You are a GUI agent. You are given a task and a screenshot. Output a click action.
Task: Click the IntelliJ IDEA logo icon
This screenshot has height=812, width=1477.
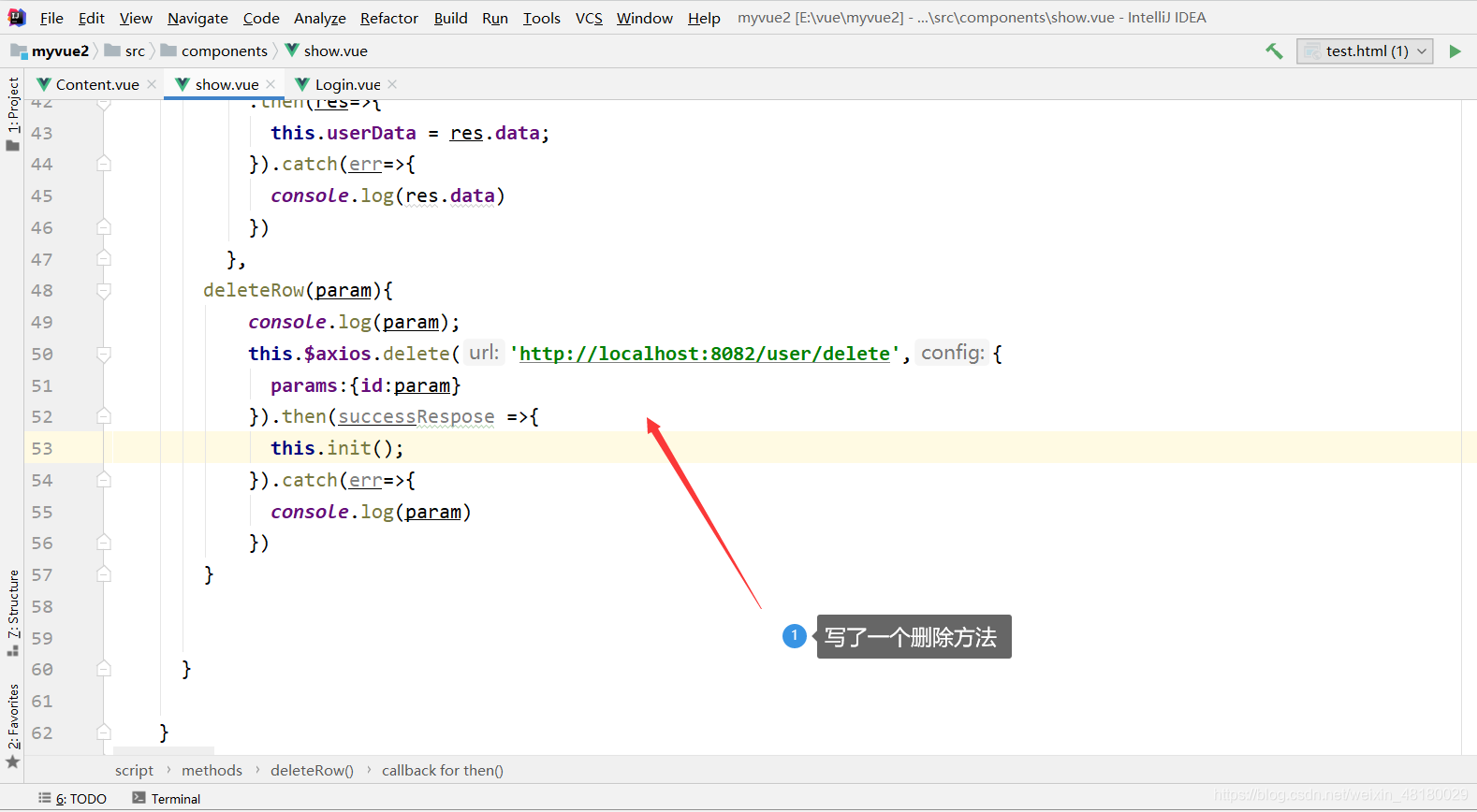pyautogui.click(x=17, y=17)
